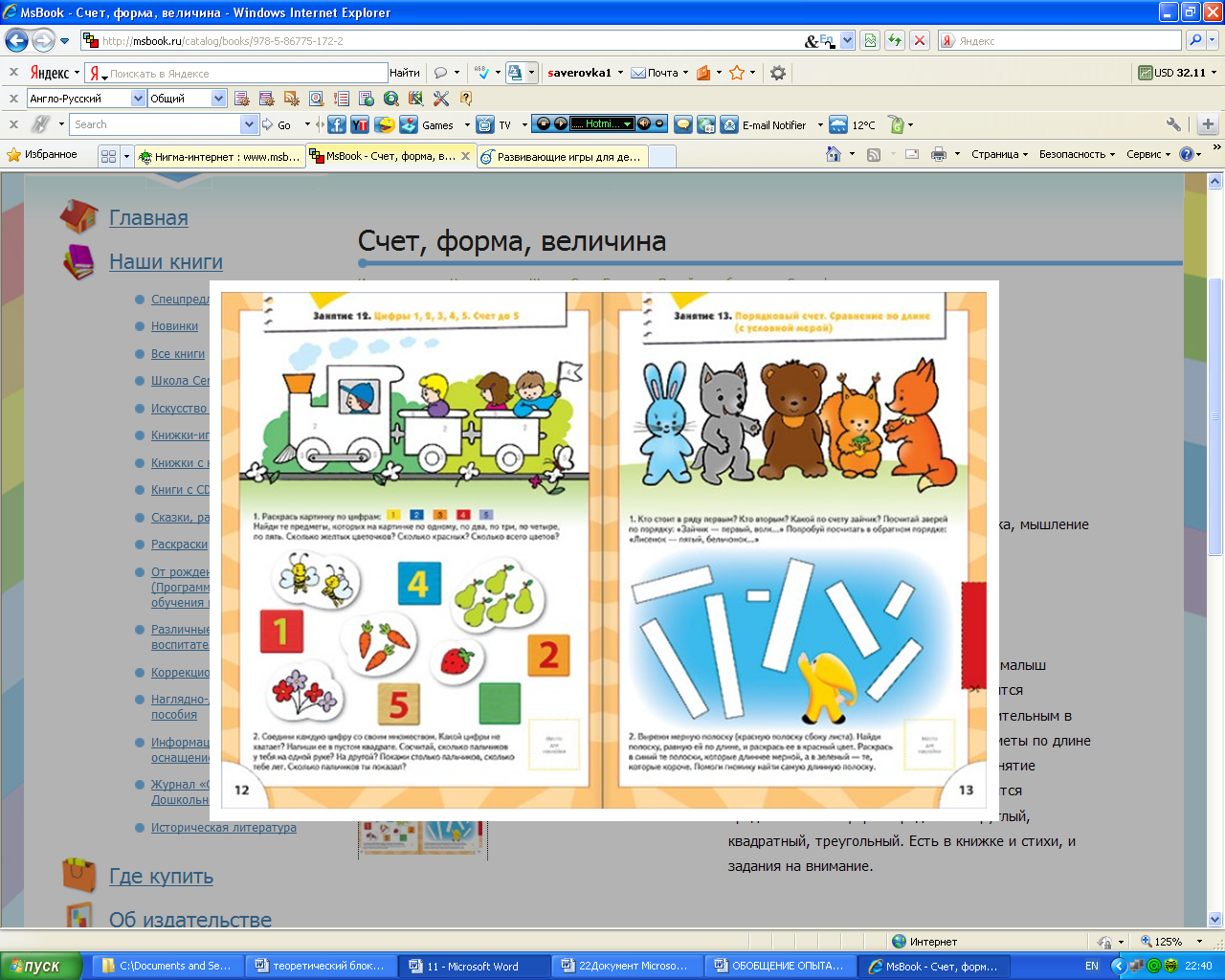Click the green Refresh page button

click(x=895, y=40)
